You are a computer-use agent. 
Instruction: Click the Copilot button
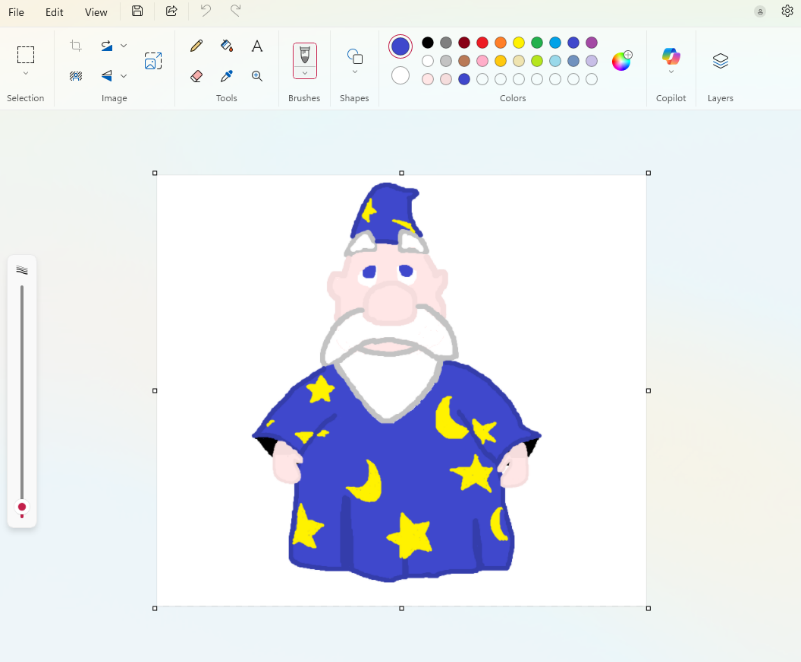(671, 56)
